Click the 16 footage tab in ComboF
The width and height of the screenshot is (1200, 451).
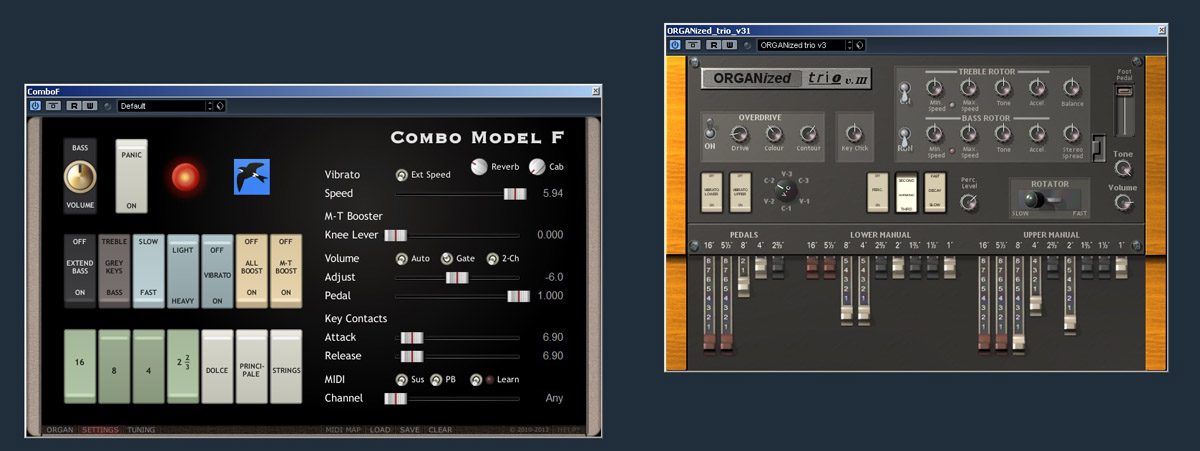click(x=80, y=367)
